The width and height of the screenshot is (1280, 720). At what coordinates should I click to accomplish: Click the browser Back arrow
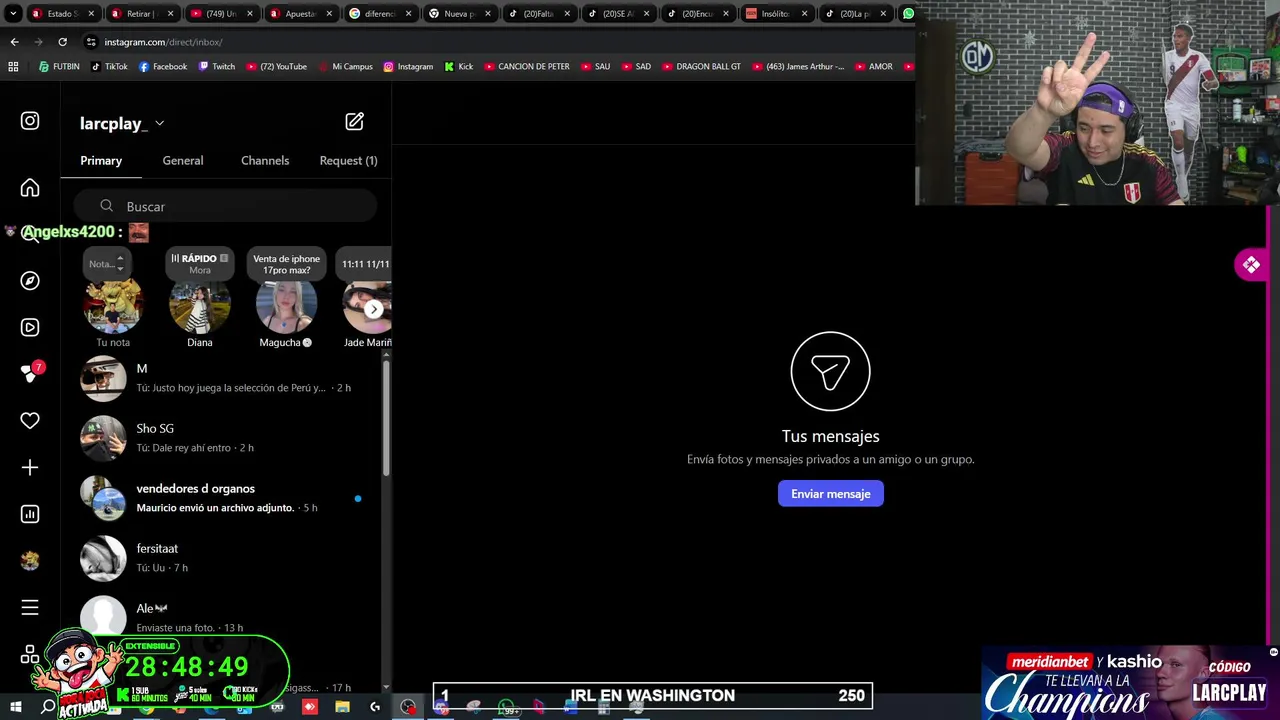tap(14, 42)
